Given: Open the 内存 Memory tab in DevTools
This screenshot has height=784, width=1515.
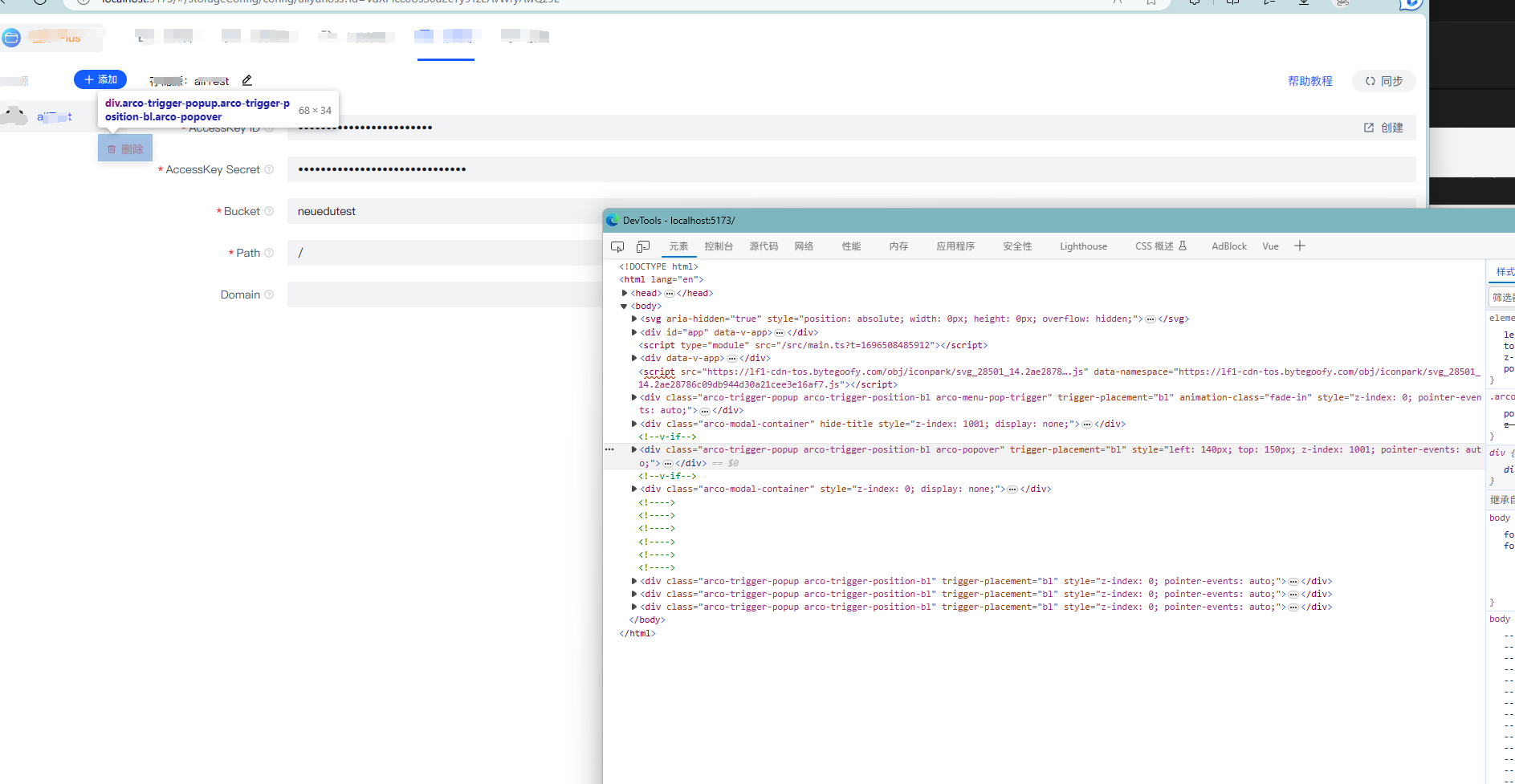Looking at the screenshot, I should (x=898, y=246).
